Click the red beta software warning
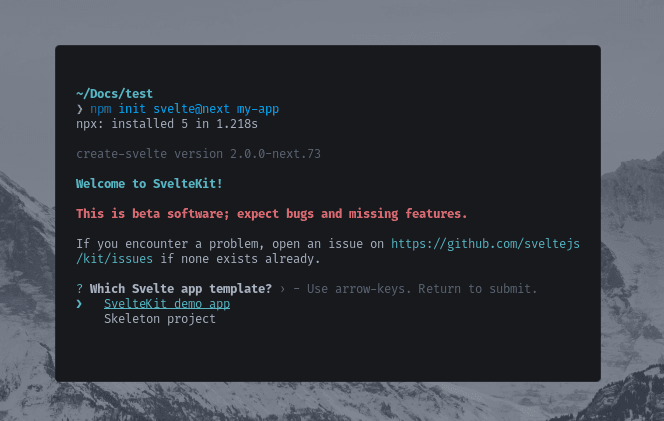 pos(271,214)
